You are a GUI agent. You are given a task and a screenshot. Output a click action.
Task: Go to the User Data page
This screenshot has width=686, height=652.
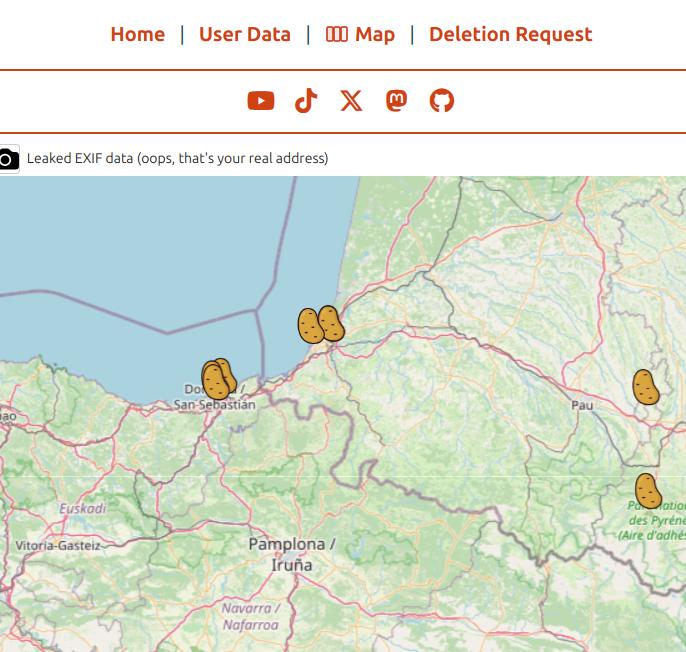point(244,34)
